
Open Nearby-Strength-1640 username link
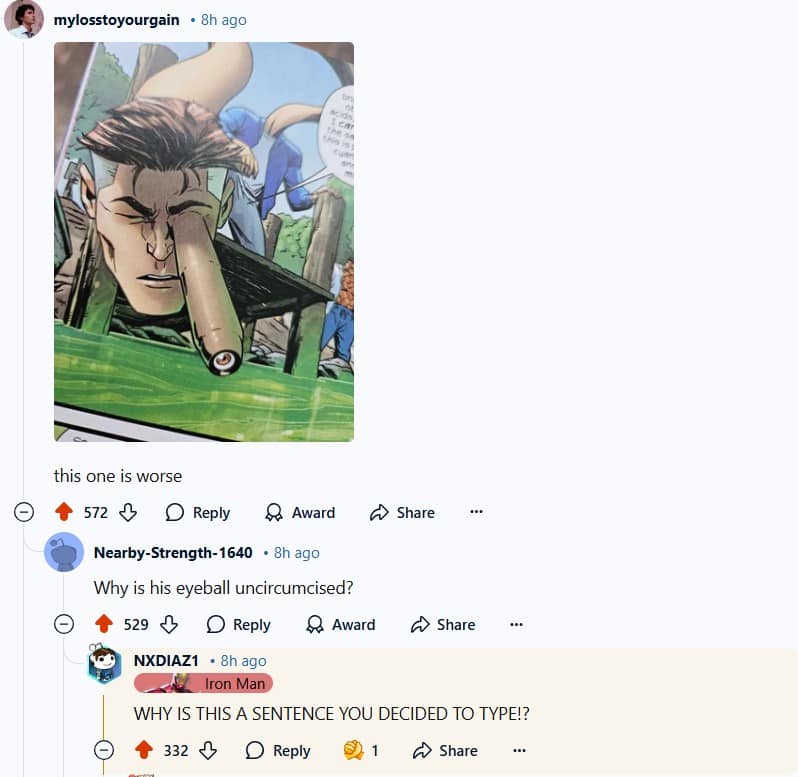(x=173, y=553)
